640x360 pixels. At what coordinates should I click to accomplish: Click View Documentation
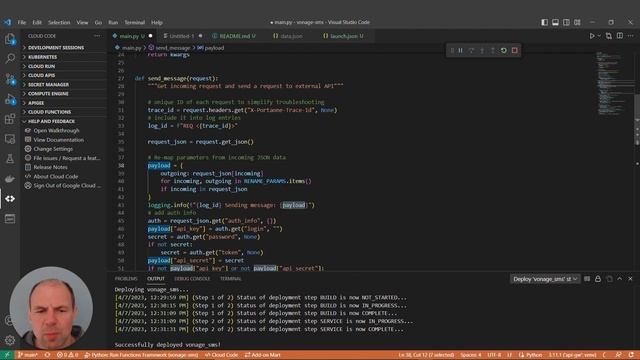[x=58, y=140]
